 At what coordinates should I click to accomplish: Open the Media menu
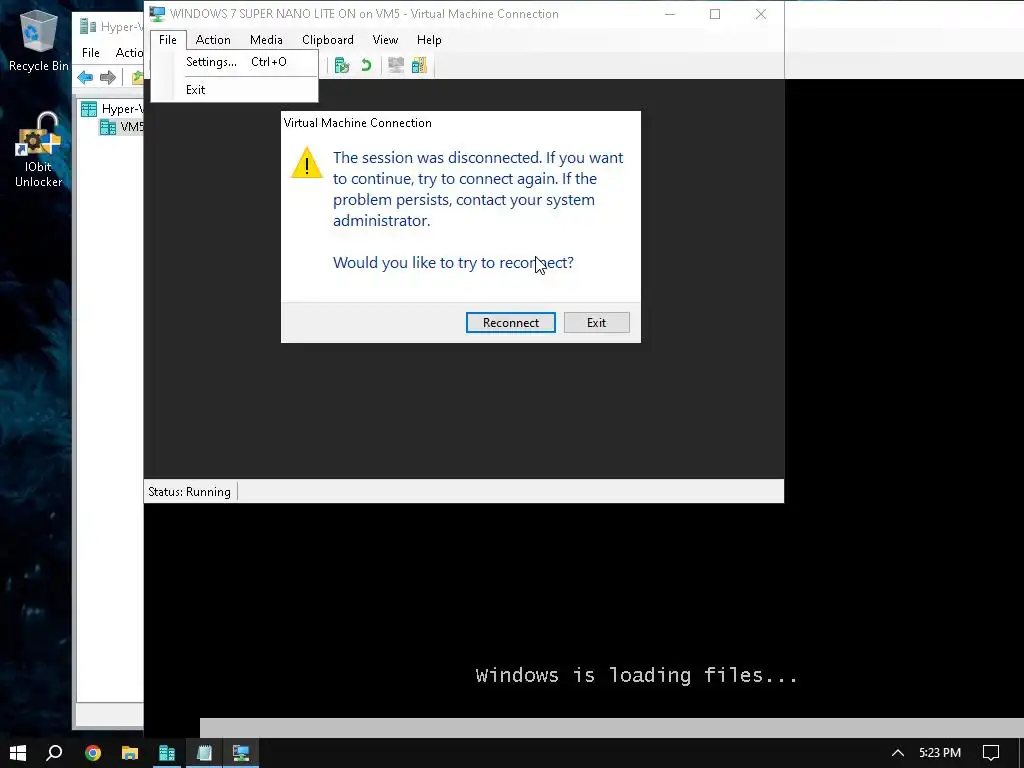tap(266, 40)
